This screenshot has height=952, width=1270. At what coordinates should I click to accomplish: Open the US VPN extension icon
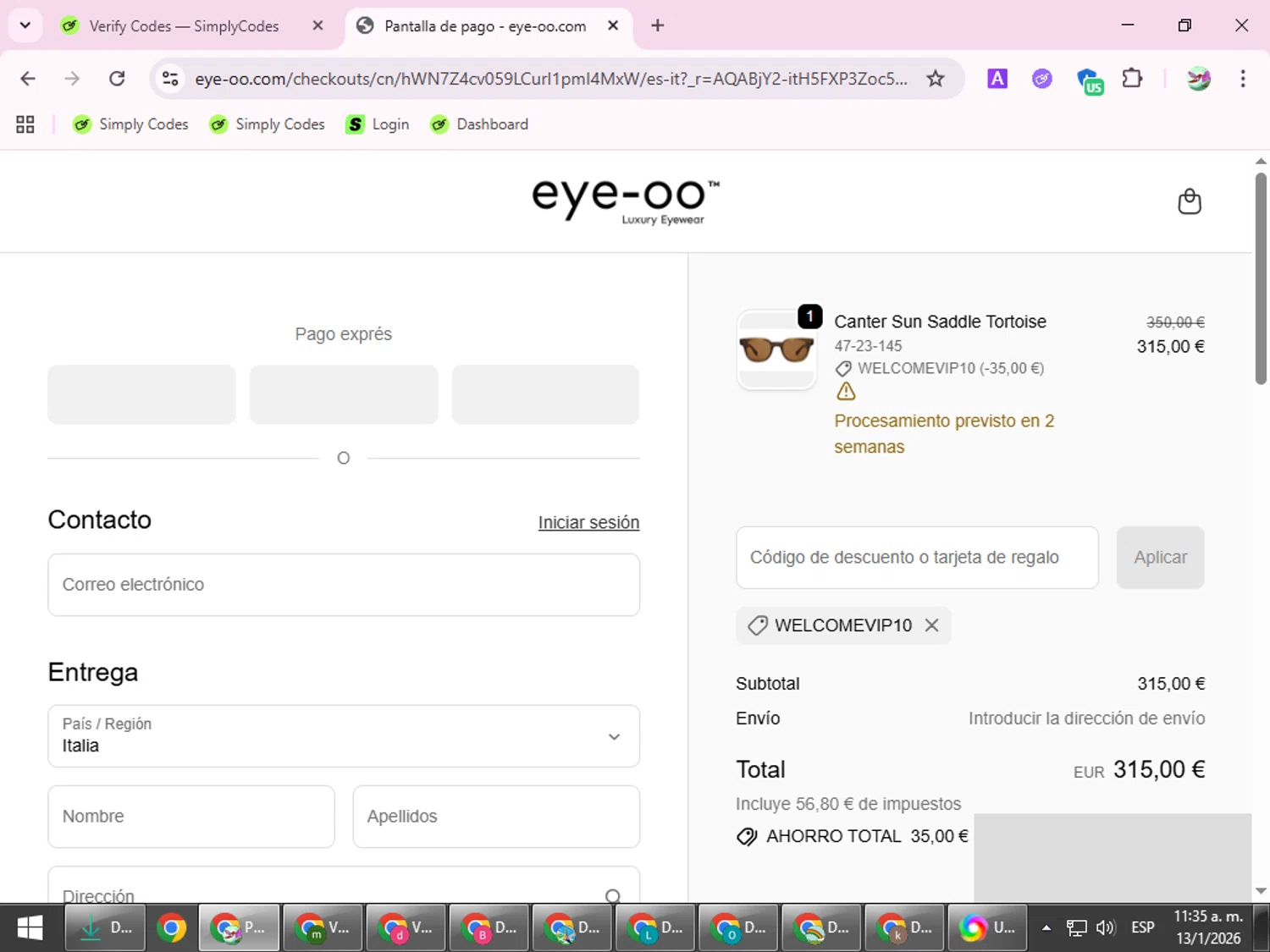tap(1089, 80)
